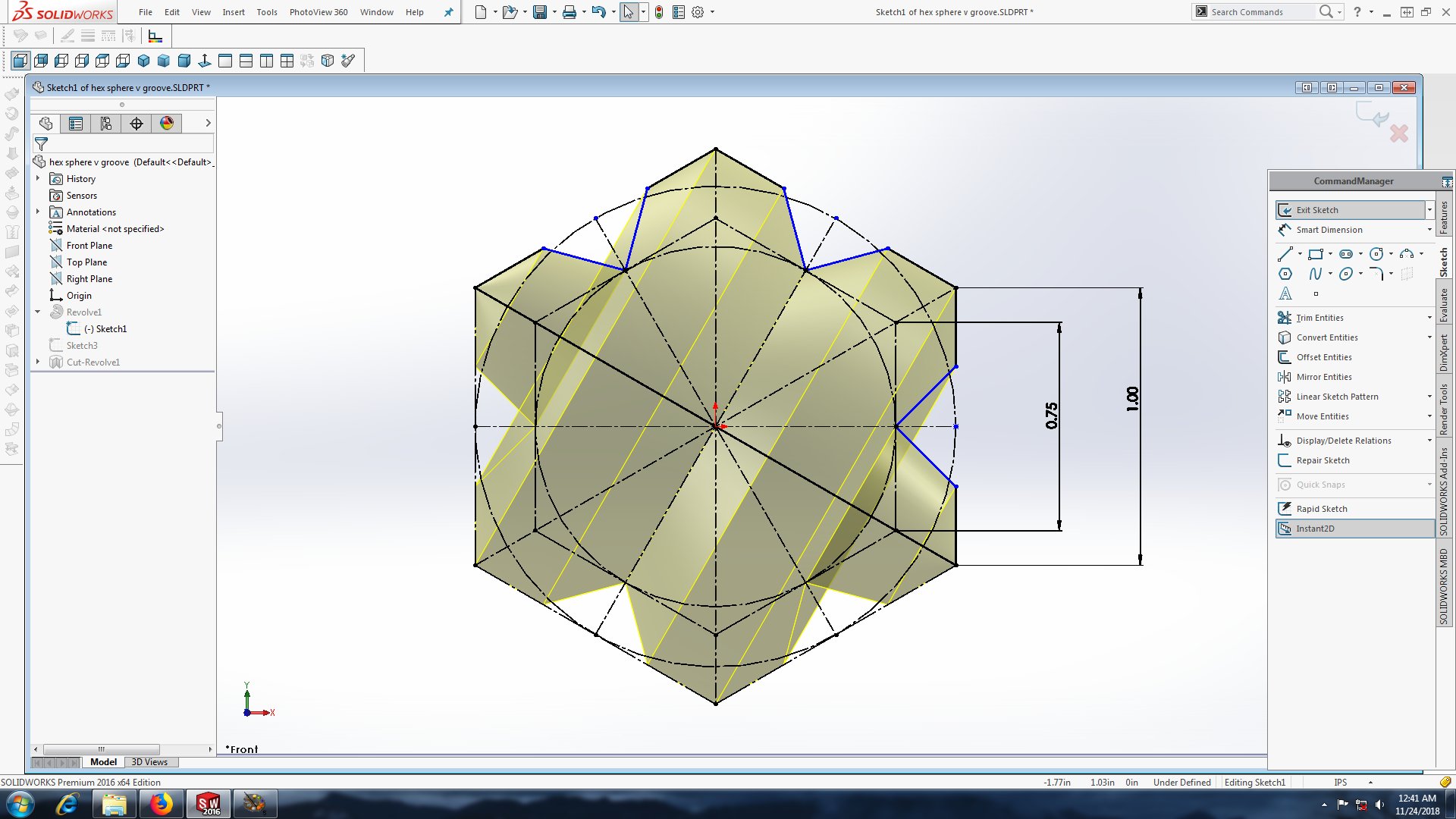Select the Centerpoint Arc tool

click(x=1407, y=254)
